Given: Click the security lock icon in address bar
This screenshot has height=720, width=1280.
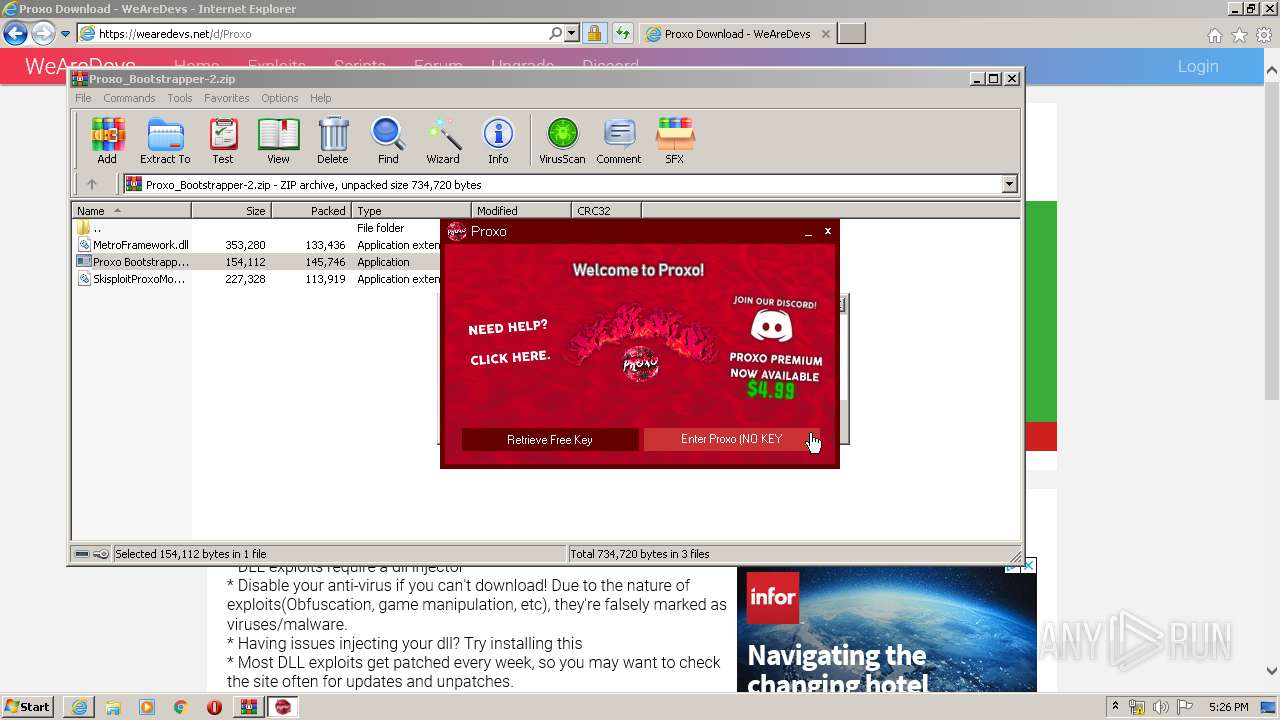Looking at the screenshot, I should point(594,34).
